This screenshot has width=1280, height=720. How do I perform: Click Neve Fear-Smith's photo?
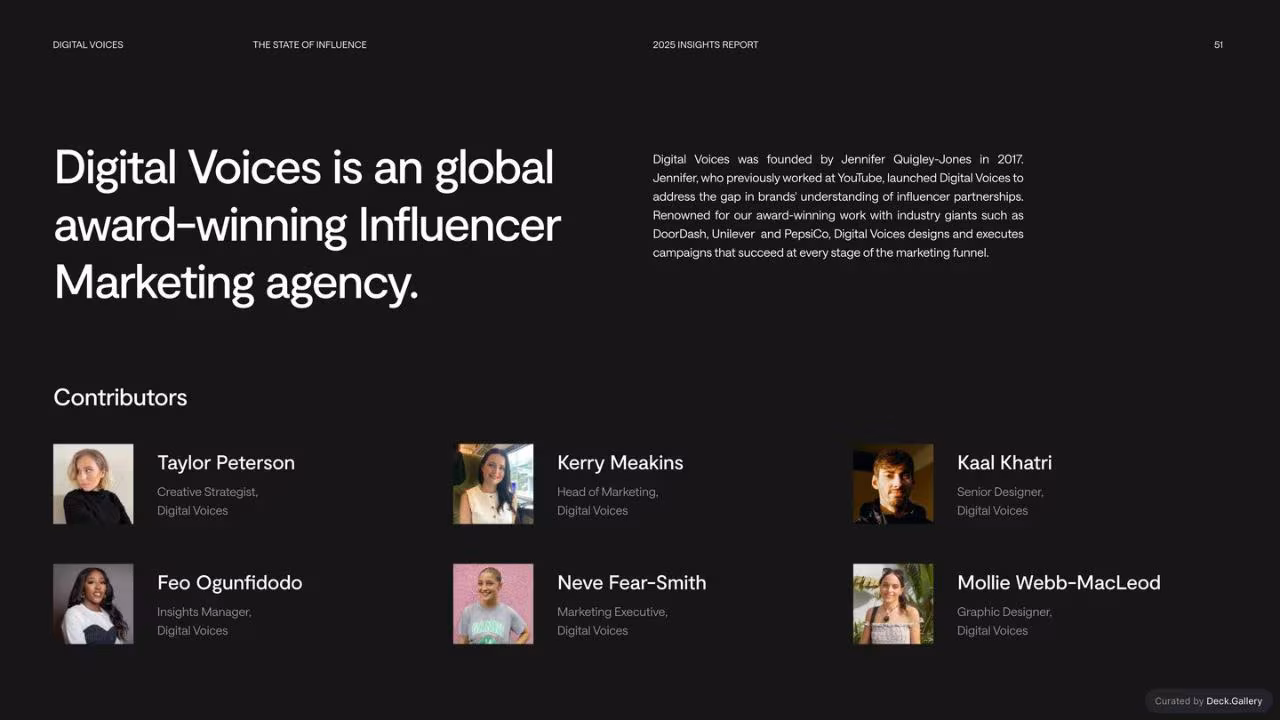click(x=493, y=604)
